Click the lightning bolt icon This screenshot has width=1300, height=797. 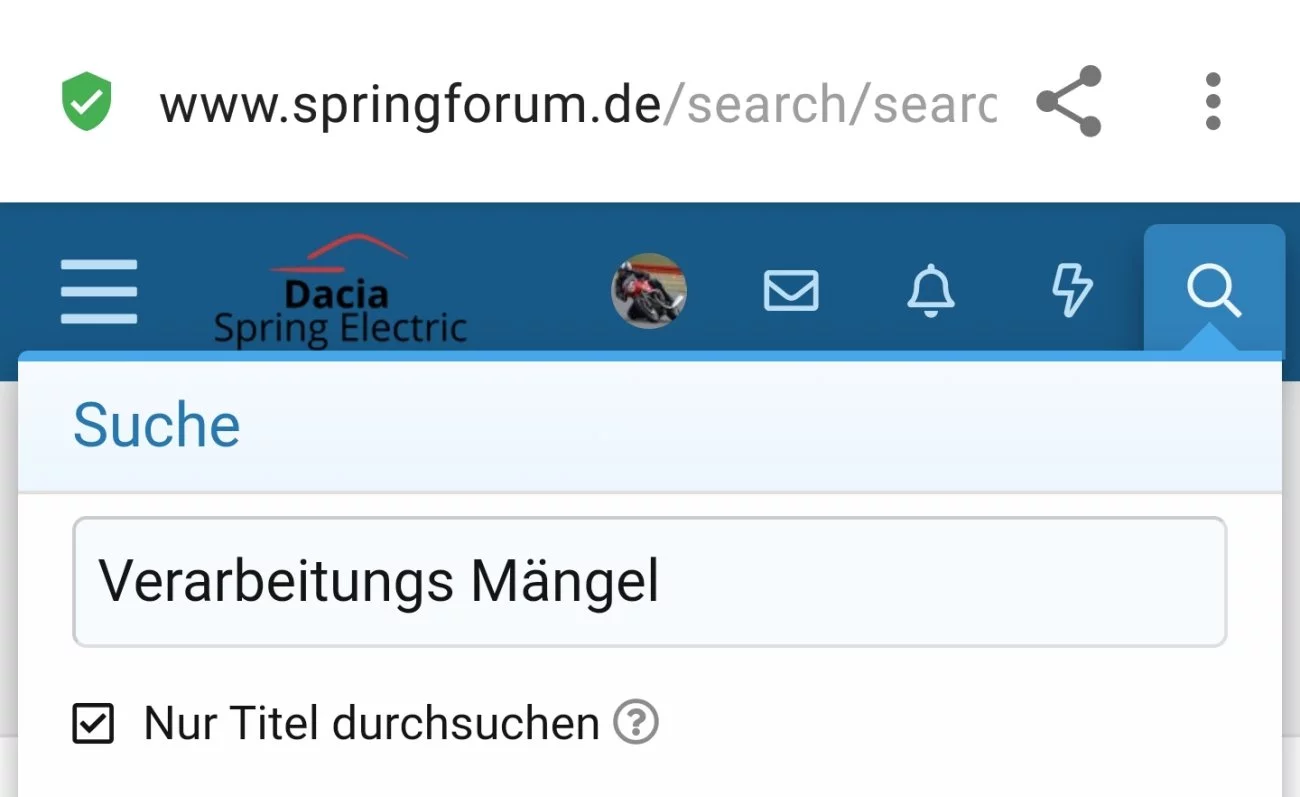[x=1072, y=291]
